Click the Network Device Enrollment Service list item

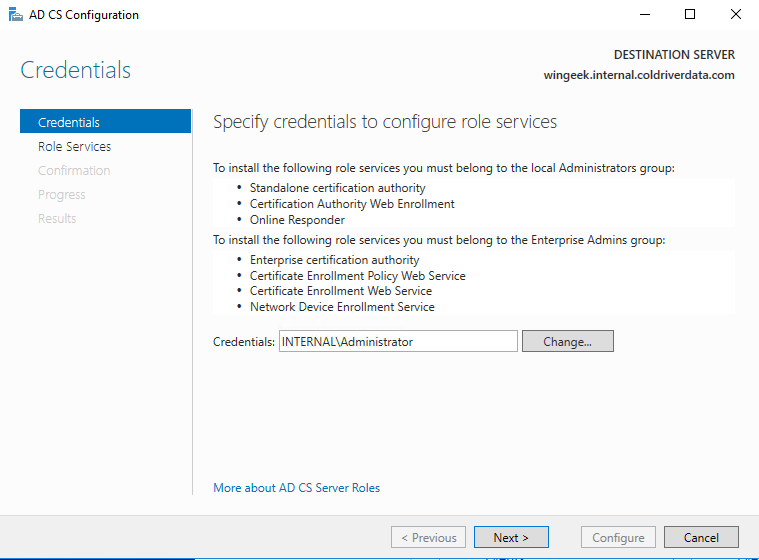(x=342, y=307)
